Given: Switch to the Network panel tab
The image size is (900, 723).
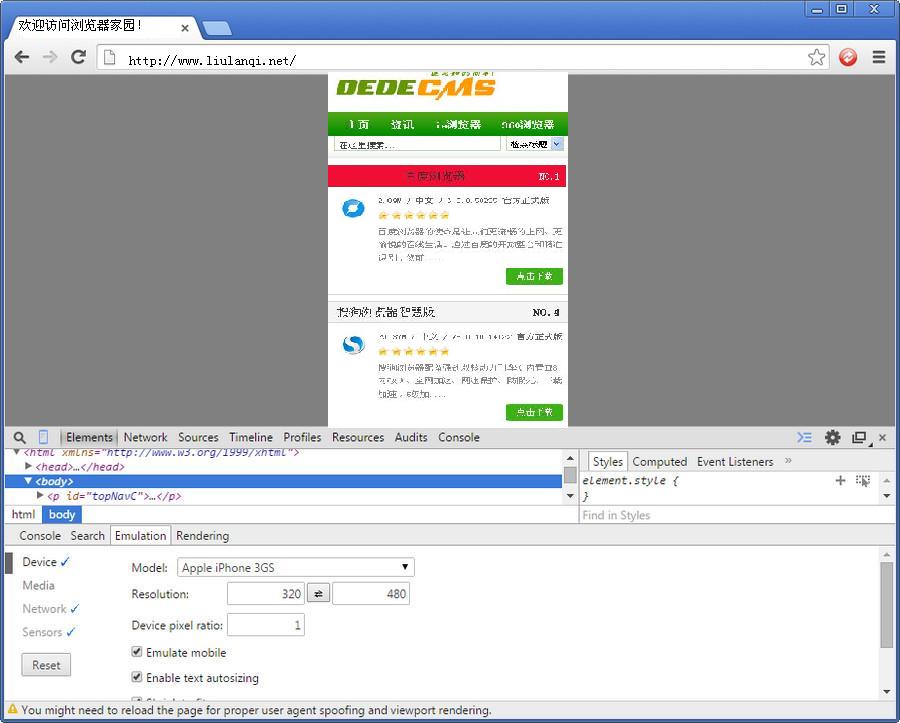Looking at the screenshot, I should (145, 437).
